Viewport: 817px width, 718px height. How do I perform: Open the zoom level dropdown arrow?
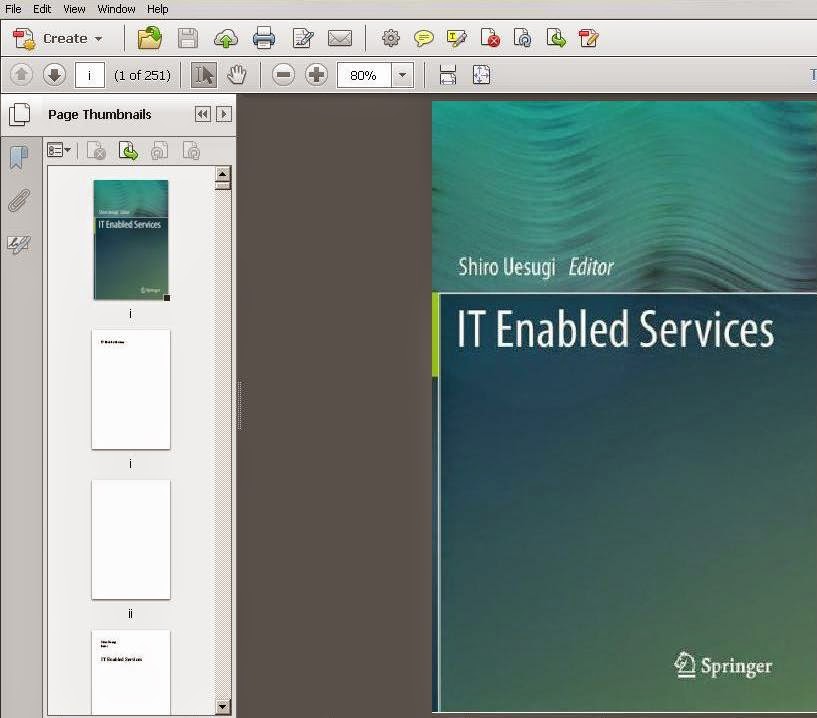click(x=402, y=76)
